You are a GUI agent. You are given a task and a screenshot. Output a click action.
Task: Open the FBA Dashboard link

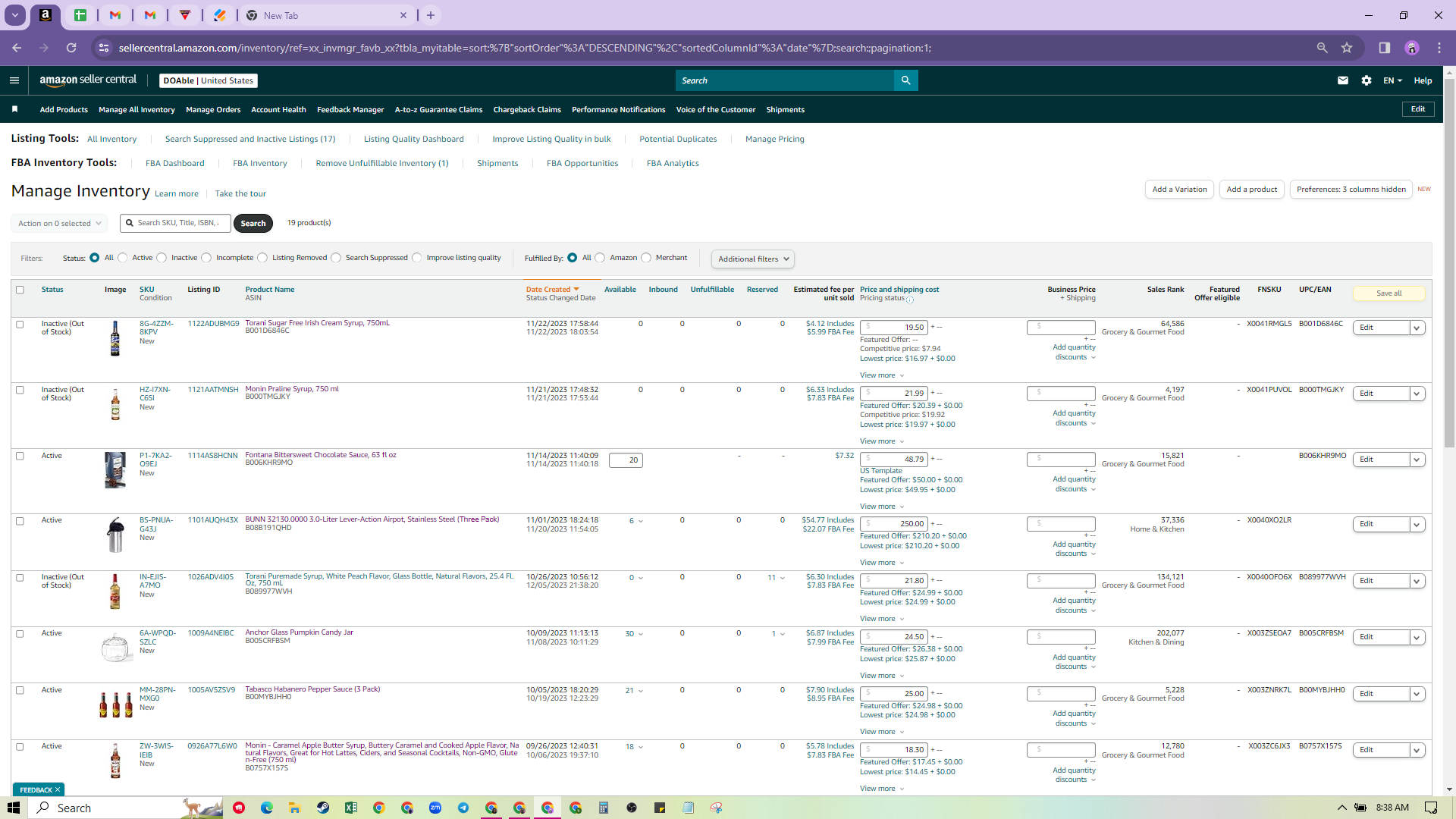(x=174, y=163)
